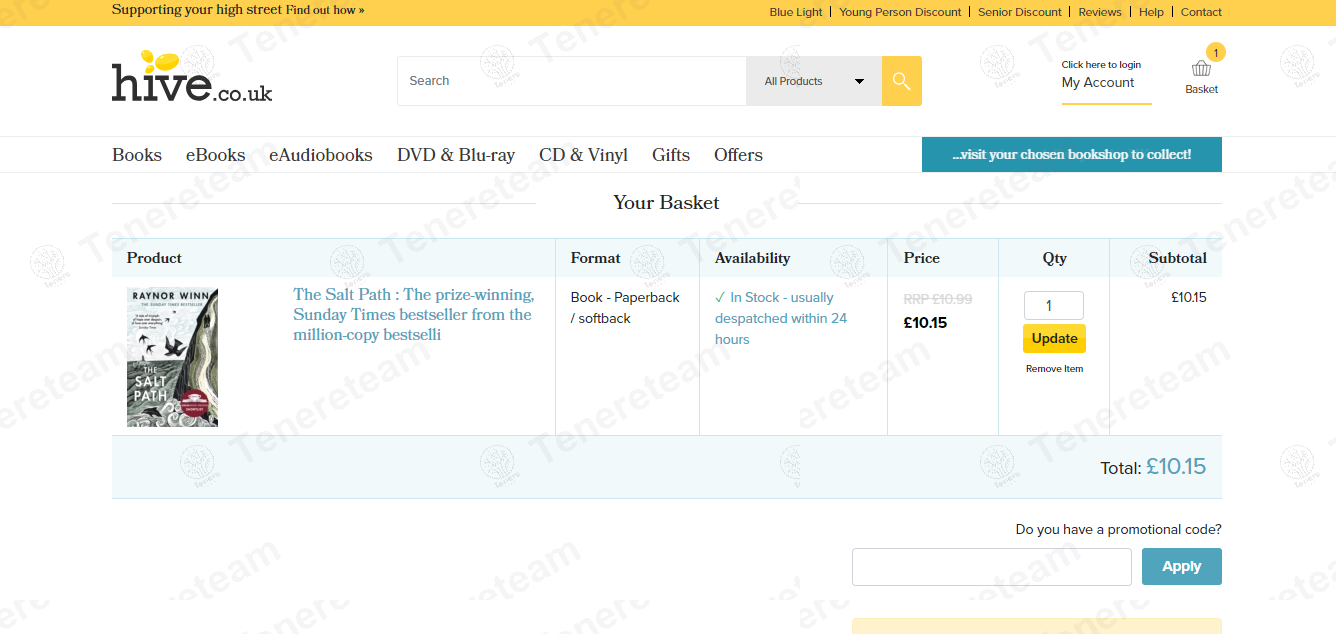Click the magnifying glass search button
1336x634 pixels.
pos(901,81)
